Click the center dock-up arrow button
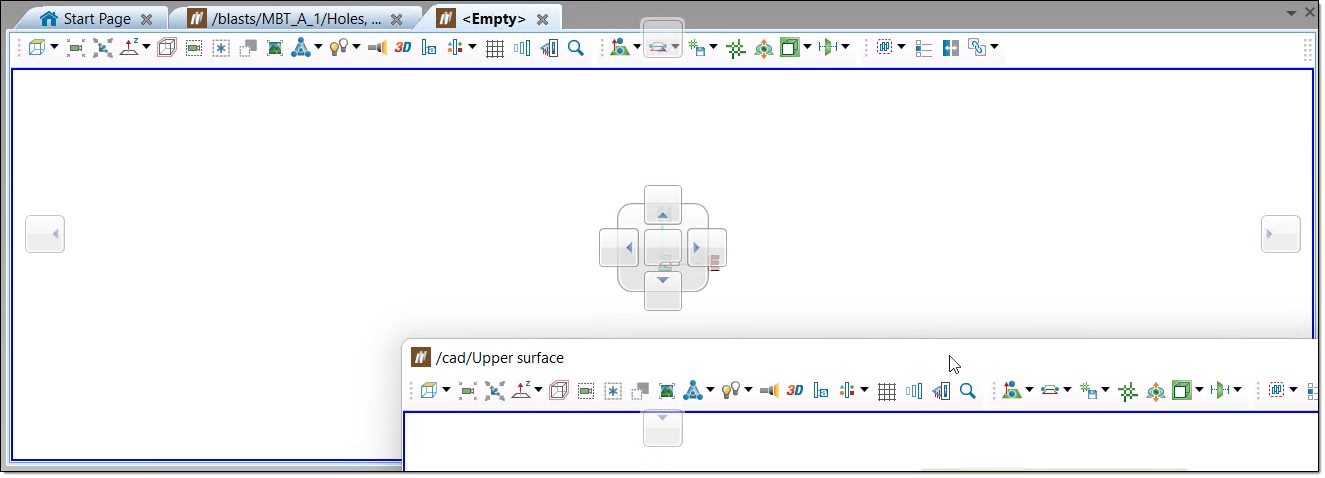Viewport: 1325px width, 478px height. coord(662,205)
